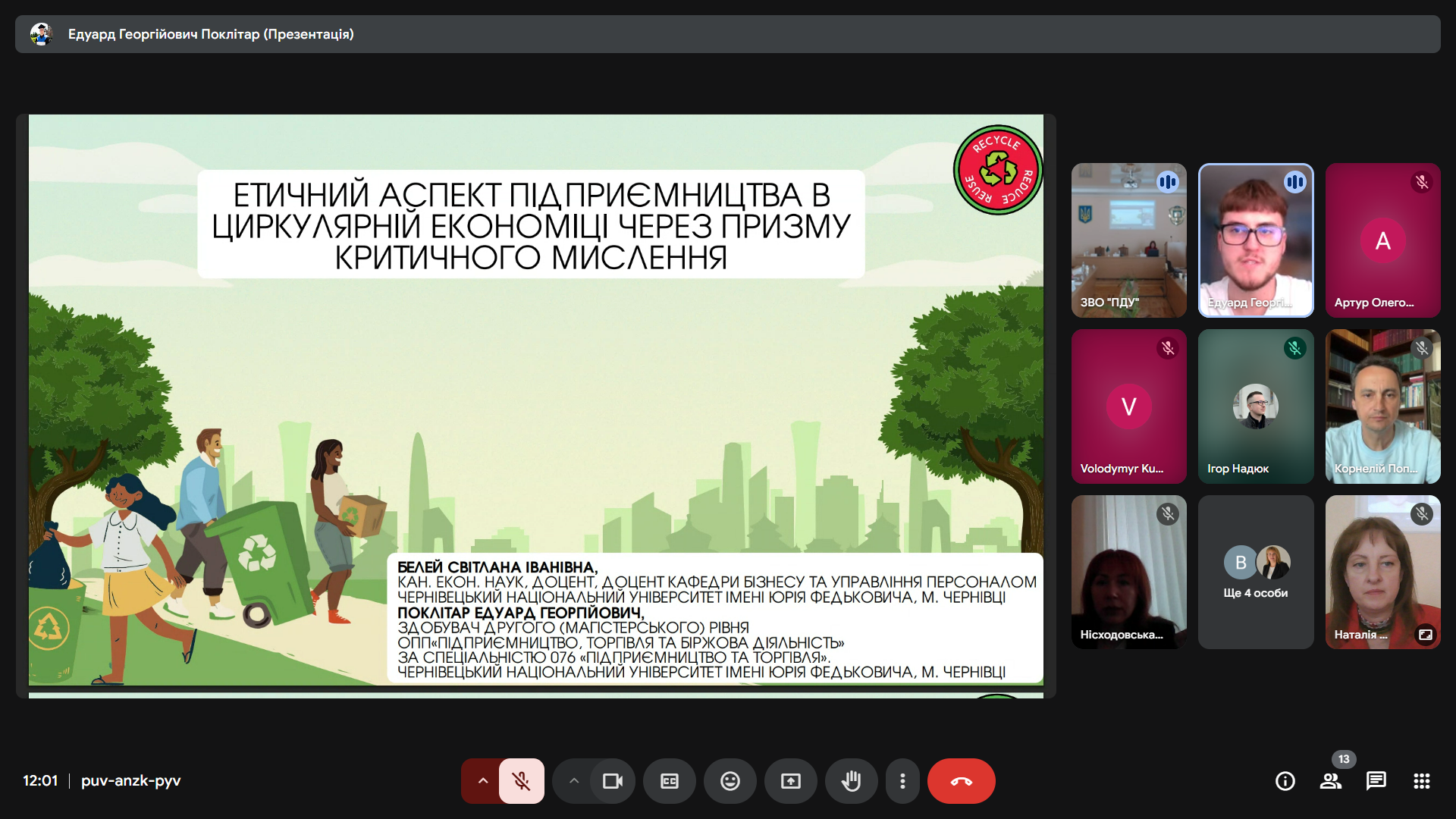Open the emoji reactions
The height and width of the screenshot is (819, 1456).
[x=730, y=781]
